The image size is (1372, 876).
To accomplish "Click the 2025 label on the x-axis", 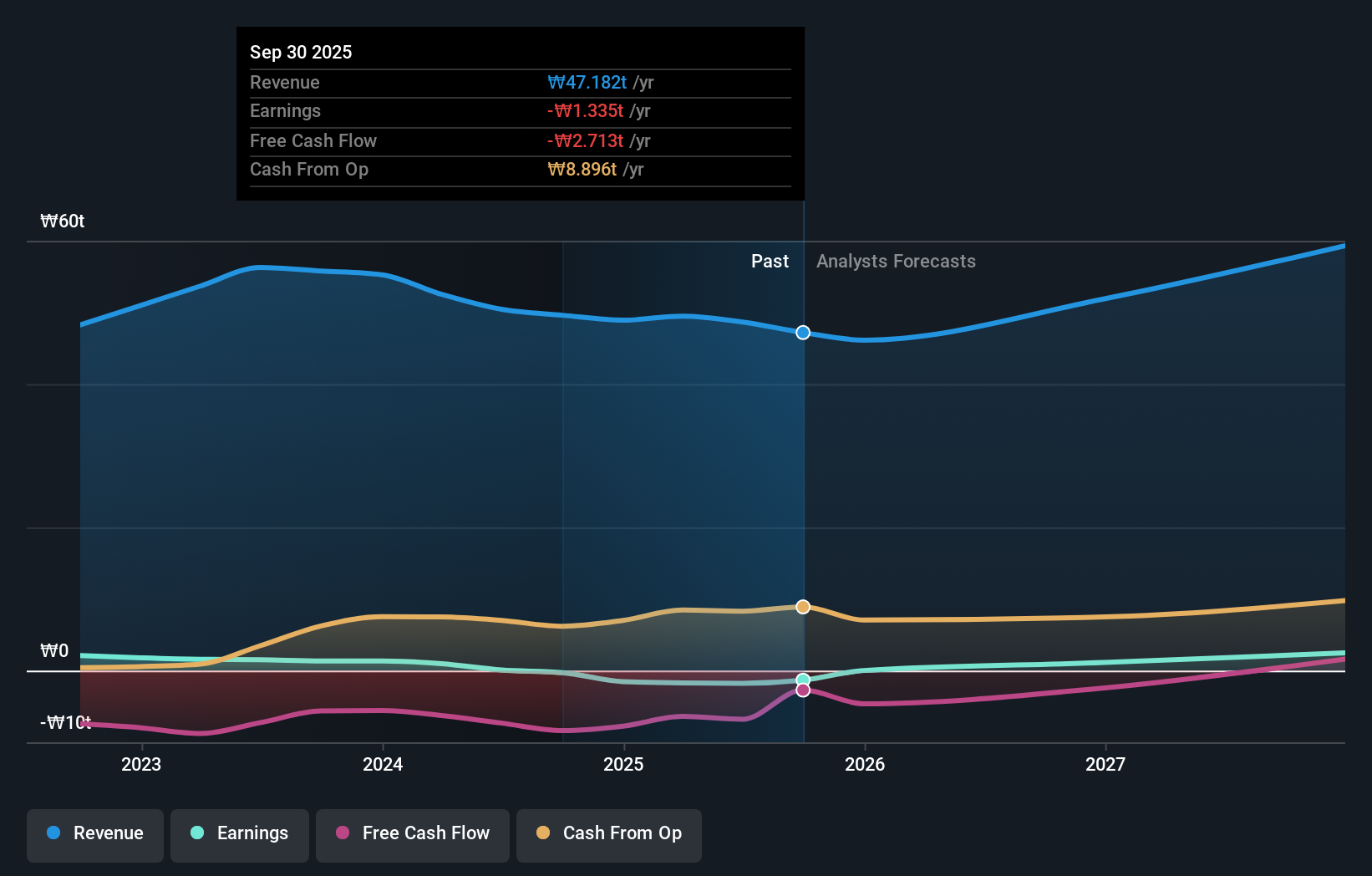I will click(x=624, y=764).
